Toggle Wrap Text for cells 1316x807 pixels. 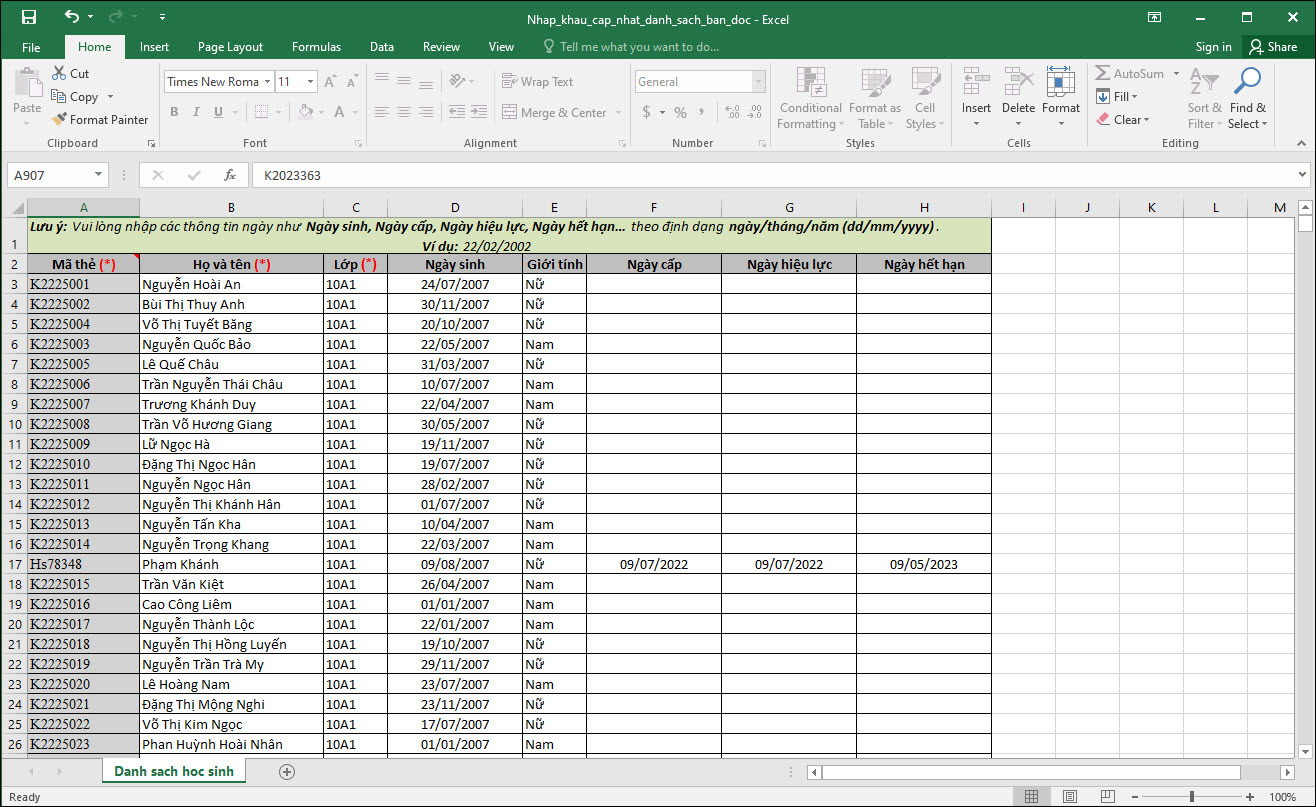coord(537,82)
